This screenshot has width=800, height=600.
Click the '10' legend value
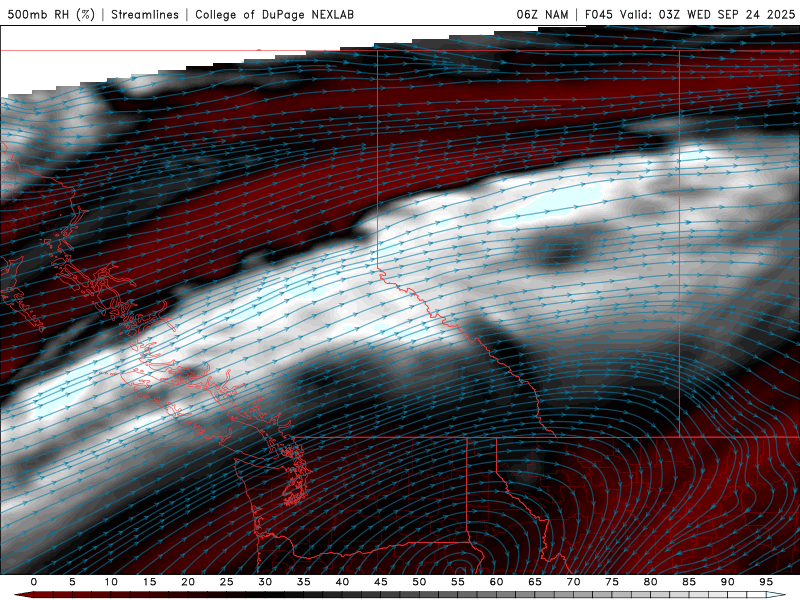pyautogui.click(x=111, y=582)
